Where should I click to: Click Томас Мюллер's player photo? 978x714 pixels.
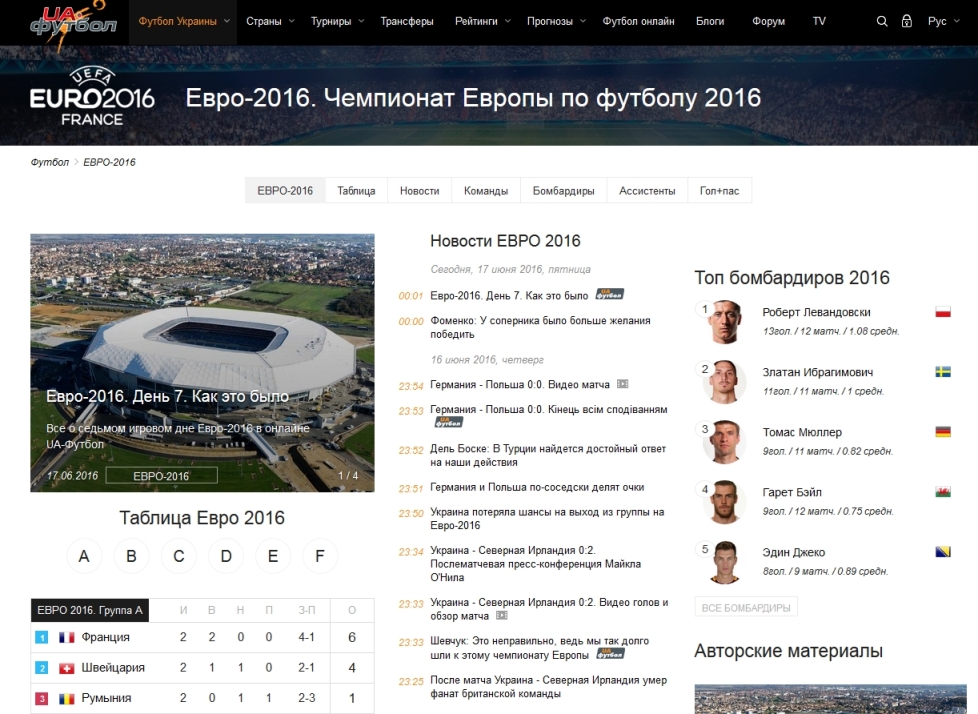click(723, 442)
